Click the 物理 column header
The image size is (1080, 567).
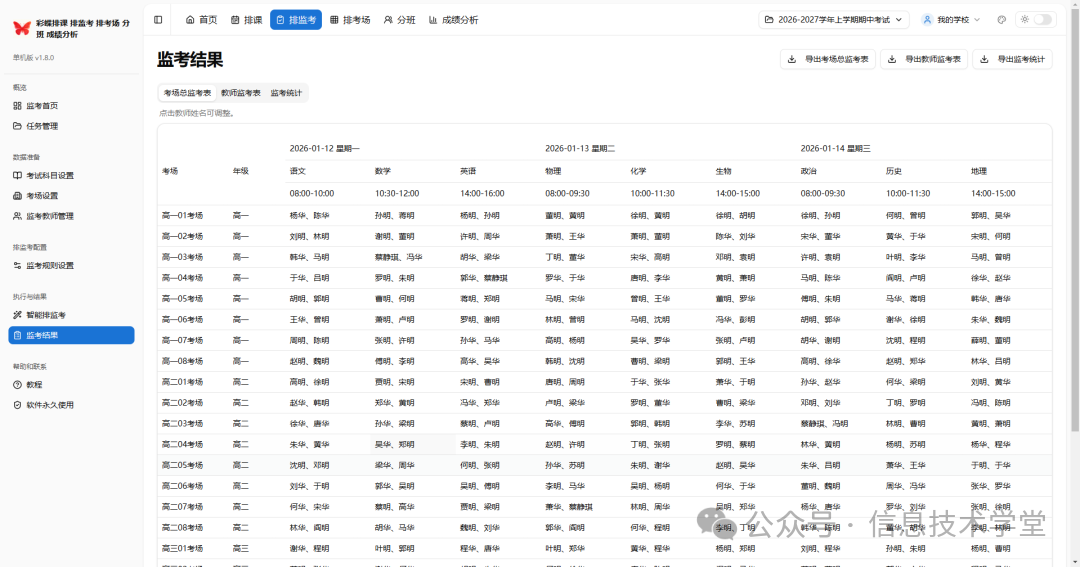click(553, 172)
